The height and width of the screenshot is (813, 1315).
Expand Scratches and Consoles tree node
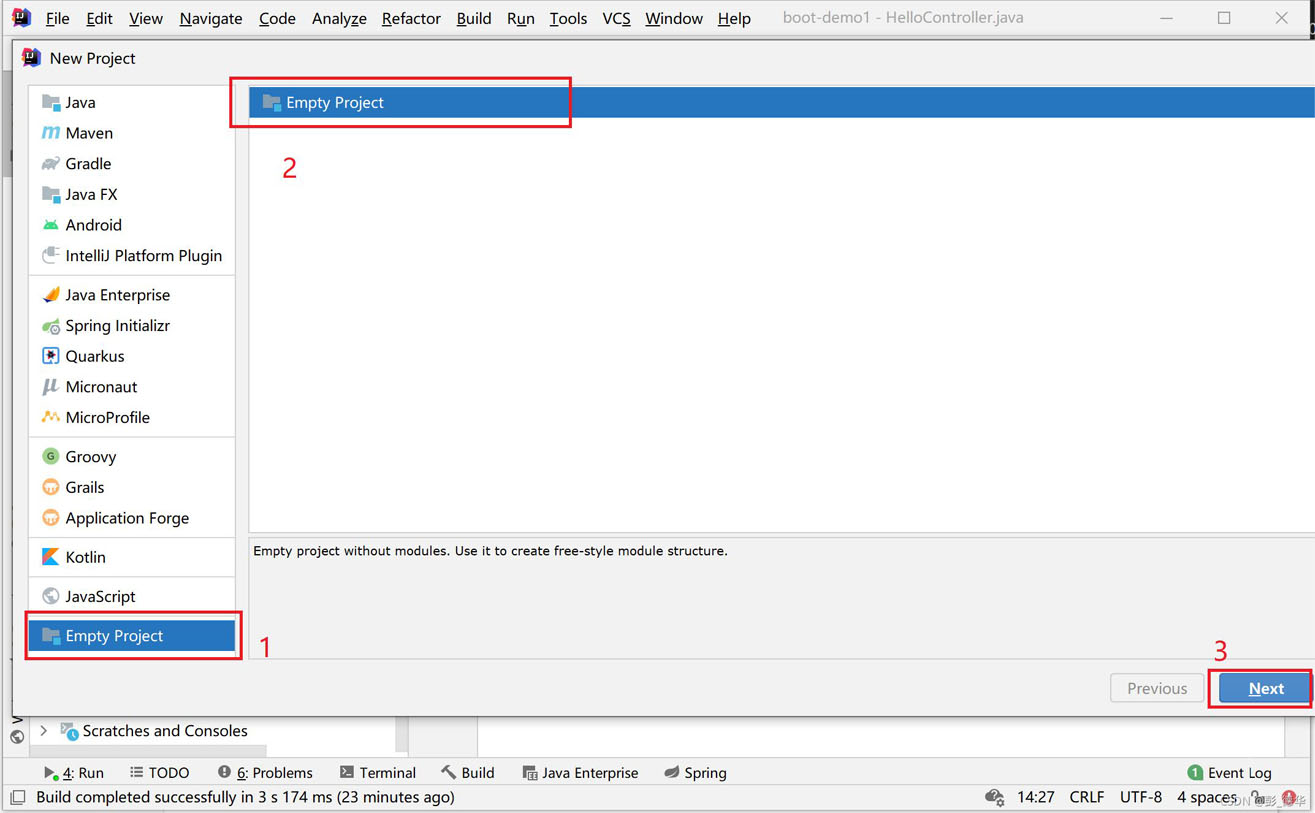[x=44, y=731]
